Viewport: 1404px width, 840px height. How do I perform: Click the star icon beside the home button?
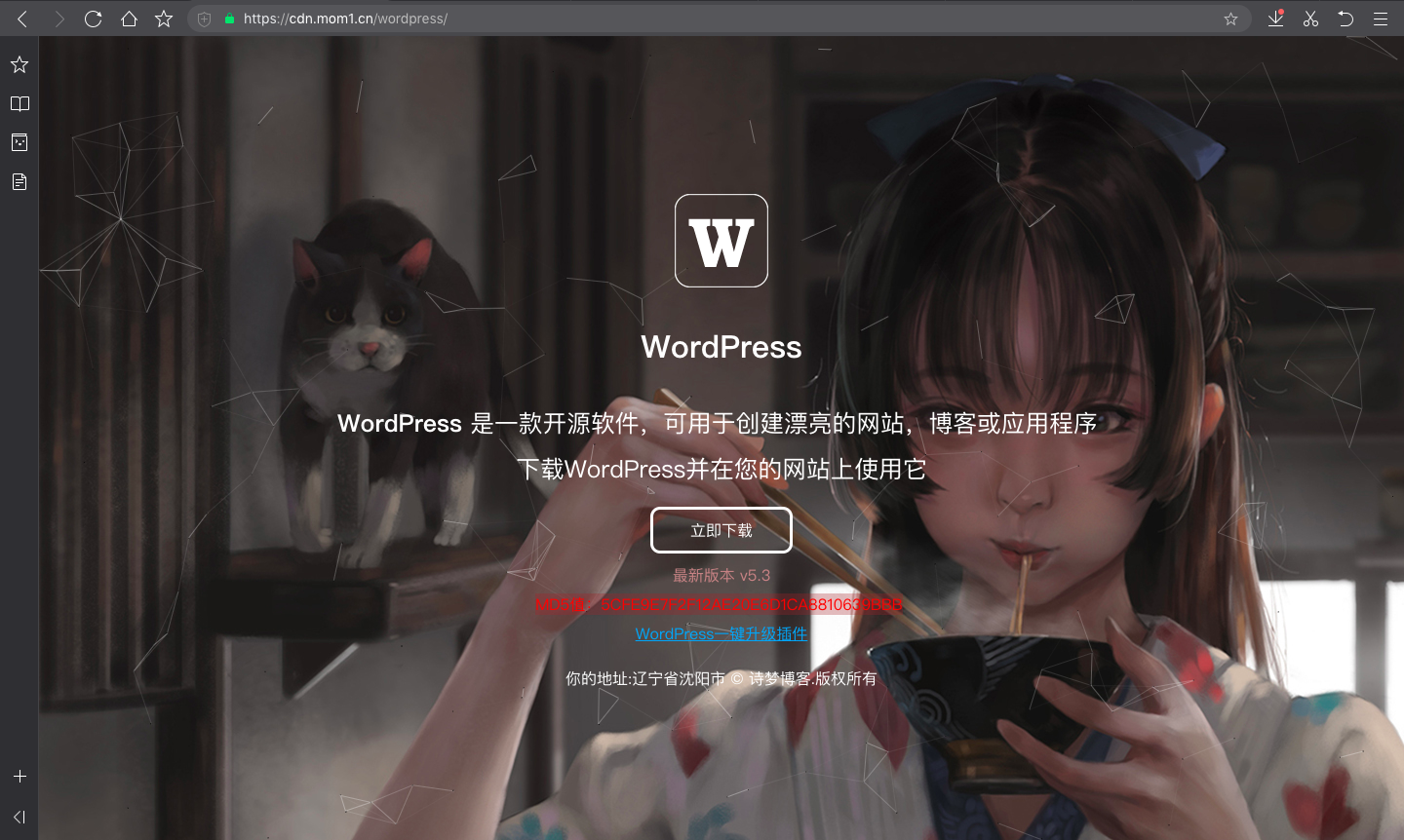point(164,19)
